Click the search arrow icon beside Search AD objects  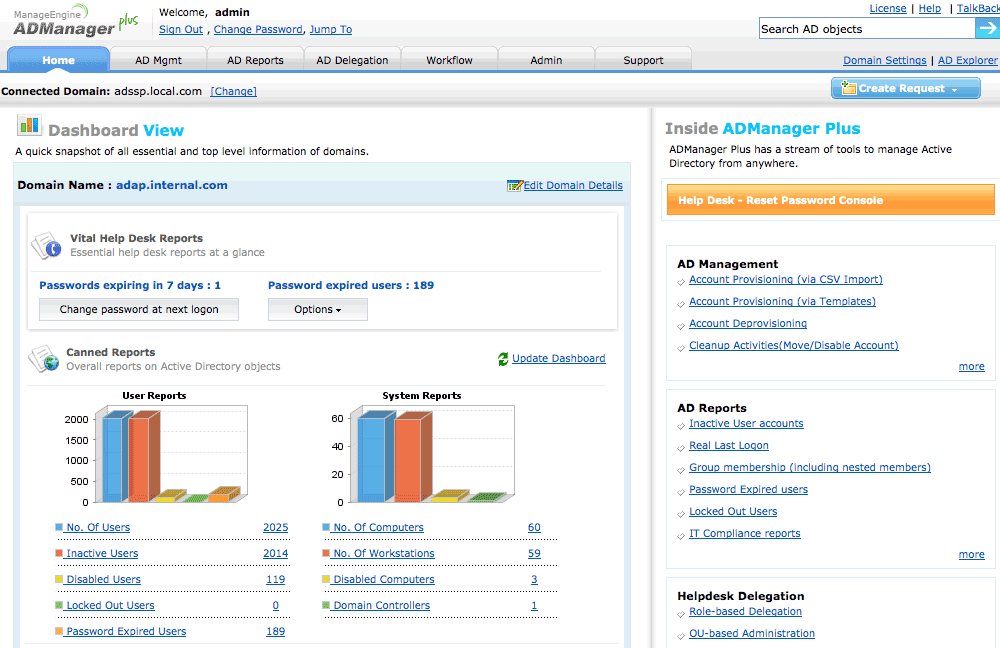[x=987, y=28]
